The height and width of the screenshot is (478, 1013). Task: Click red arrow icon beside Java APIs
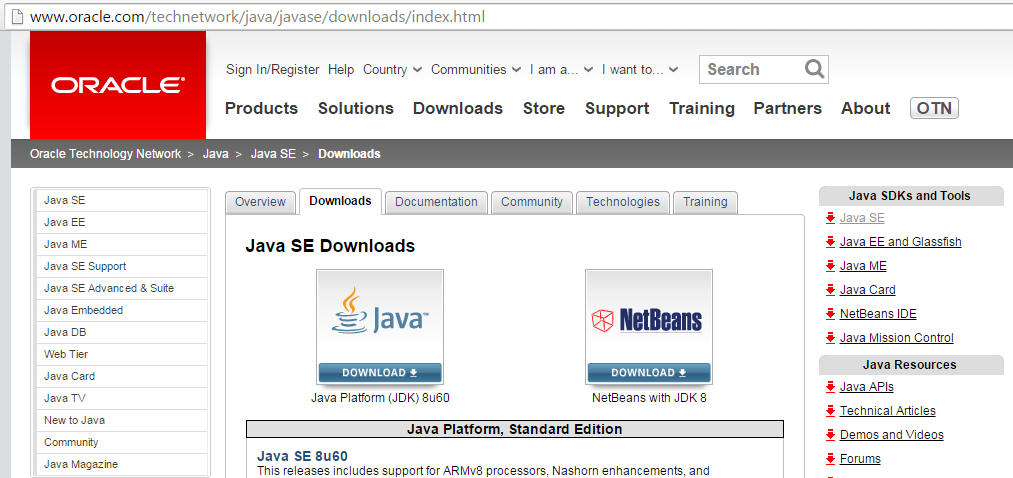click(830, 387)
